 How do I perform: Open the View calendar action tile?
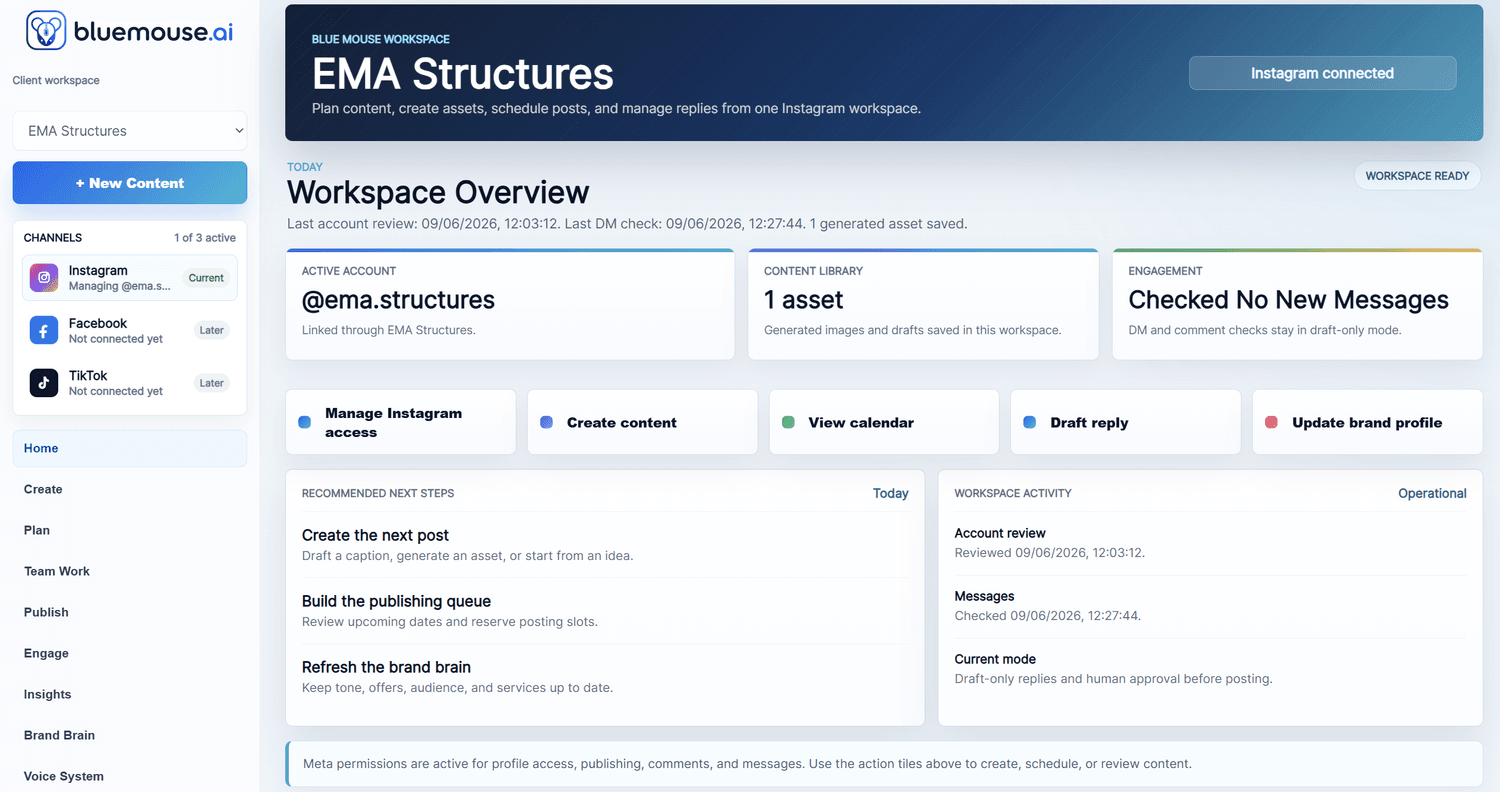click(x=884, y=423)
